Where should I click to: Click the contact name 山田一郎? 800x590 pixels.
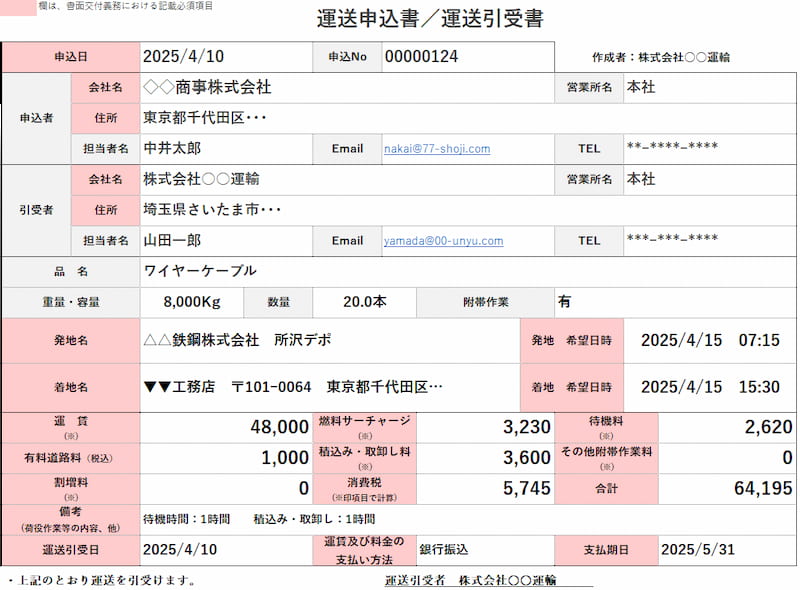[x=172, y=240]
